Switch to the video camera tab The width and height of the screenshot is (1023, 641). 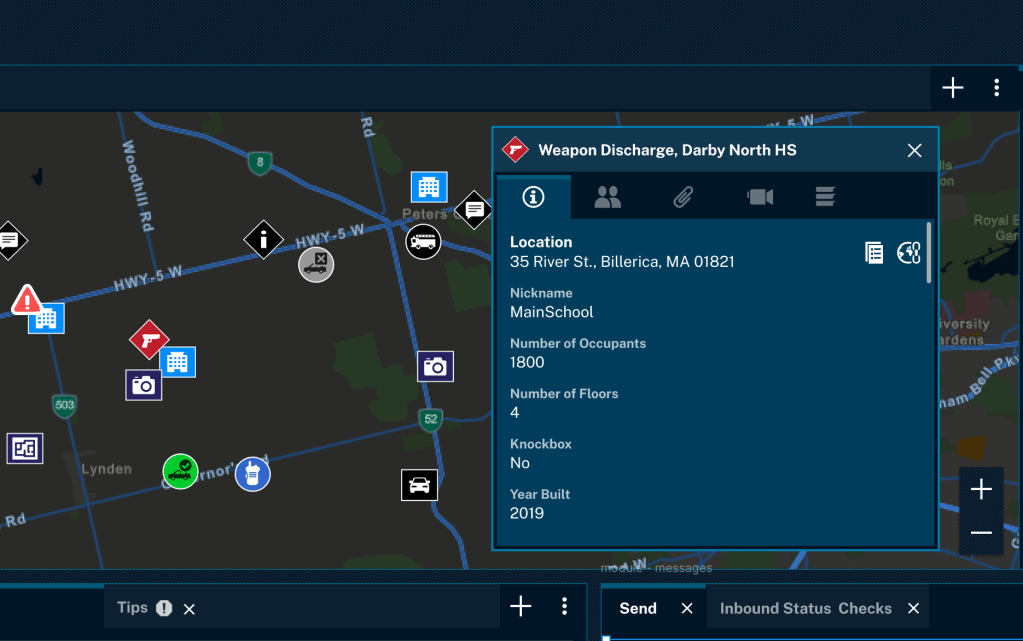click(760, 198)
